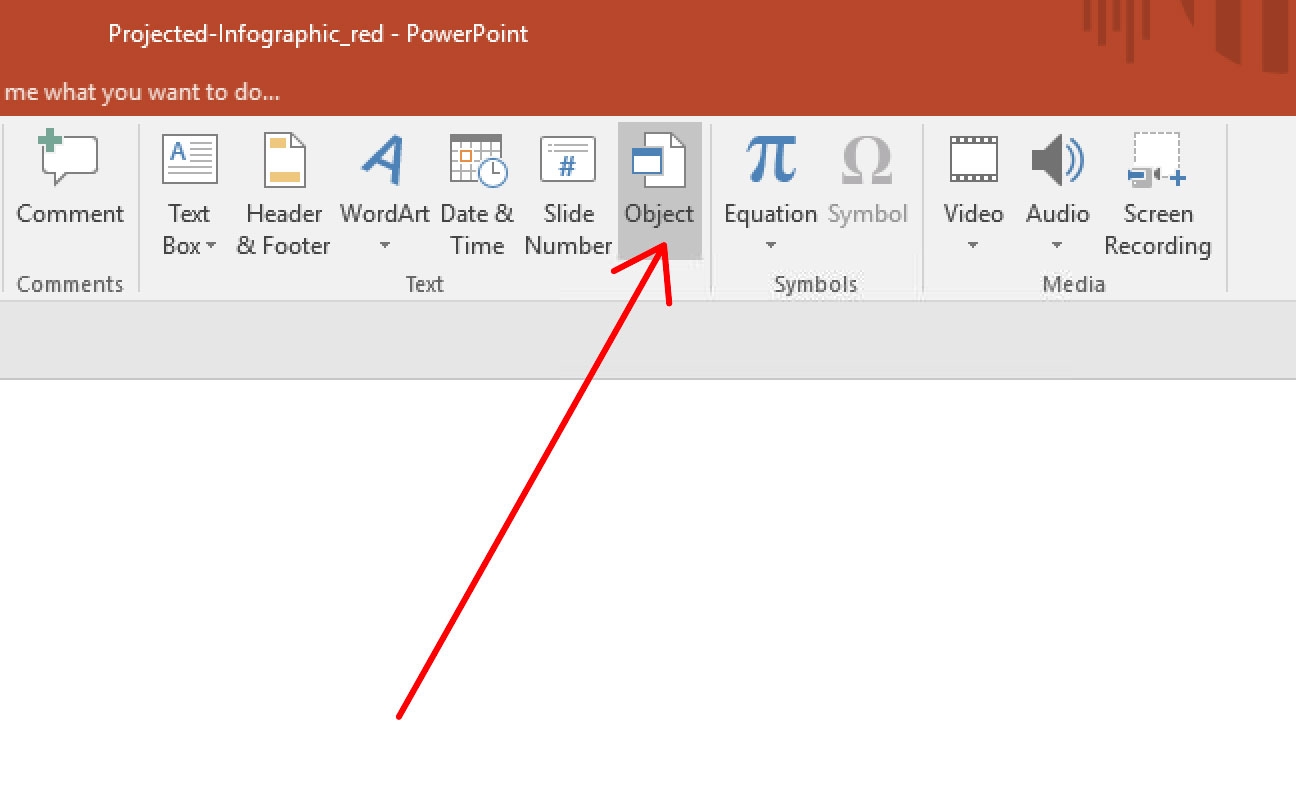Image resolution: width=1296 pixels, height=805 pixels.
Task: Expand the Video insert options
Action: [972, 246]
